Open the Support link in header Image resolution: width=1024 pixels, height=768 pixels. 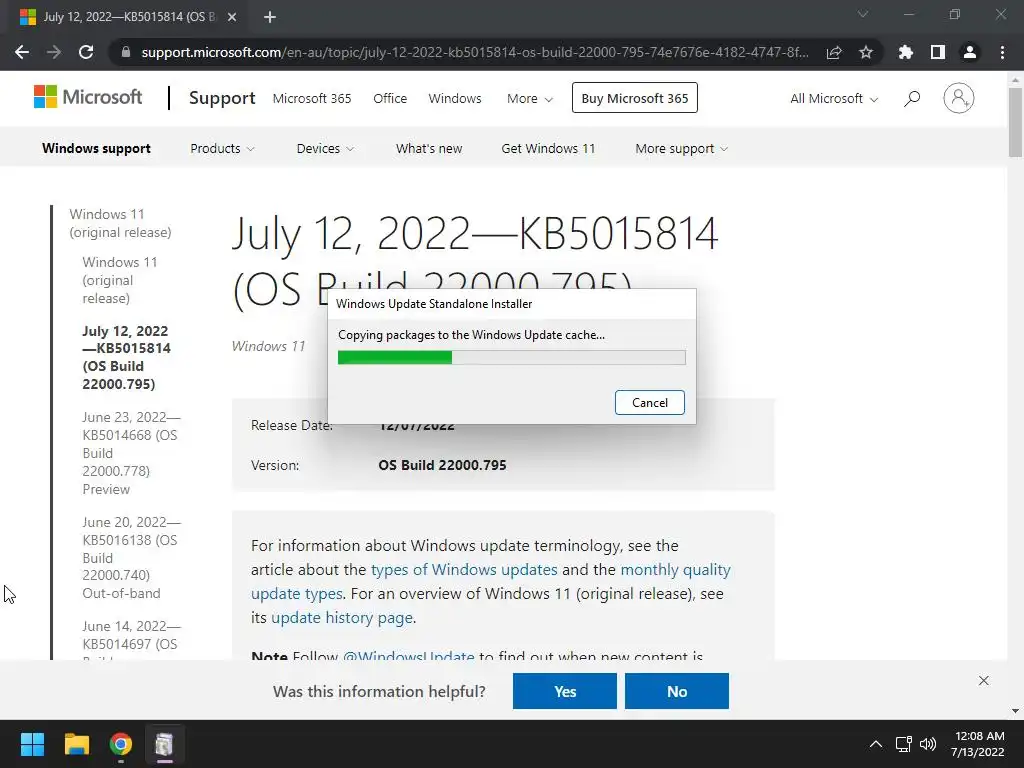(222, 98)
